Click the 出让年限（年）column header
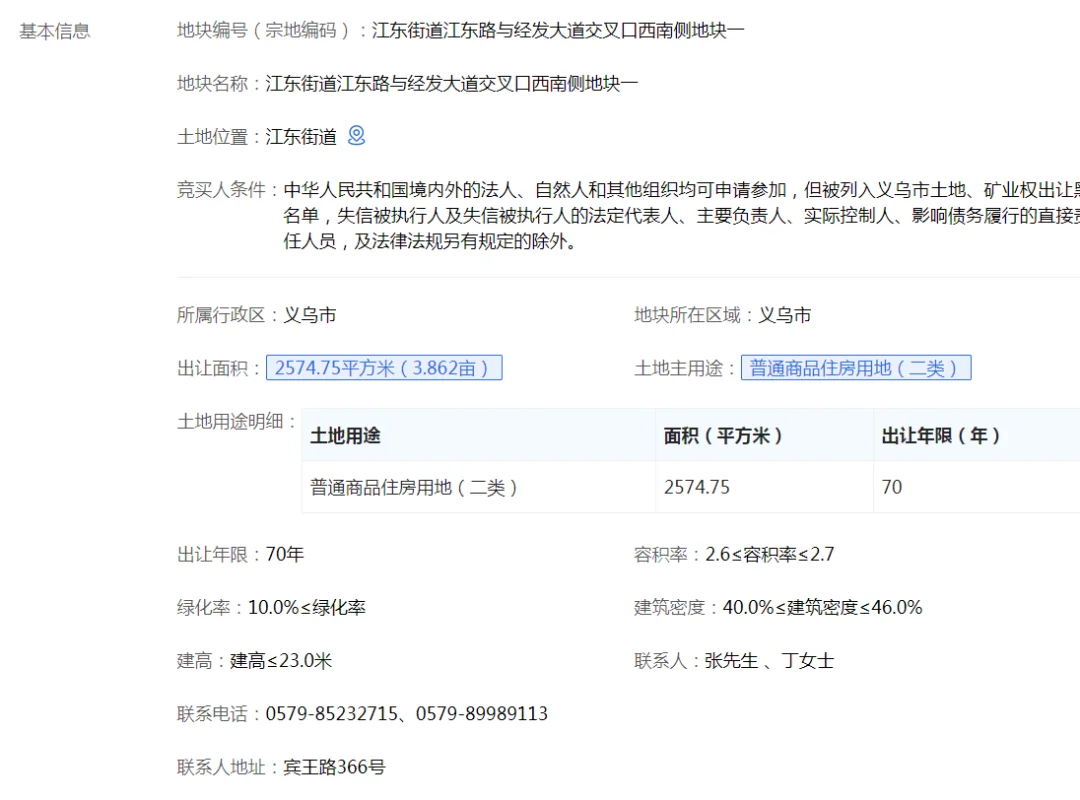The height and width of the screenshot is (800, 1080). tap(976, 435)
